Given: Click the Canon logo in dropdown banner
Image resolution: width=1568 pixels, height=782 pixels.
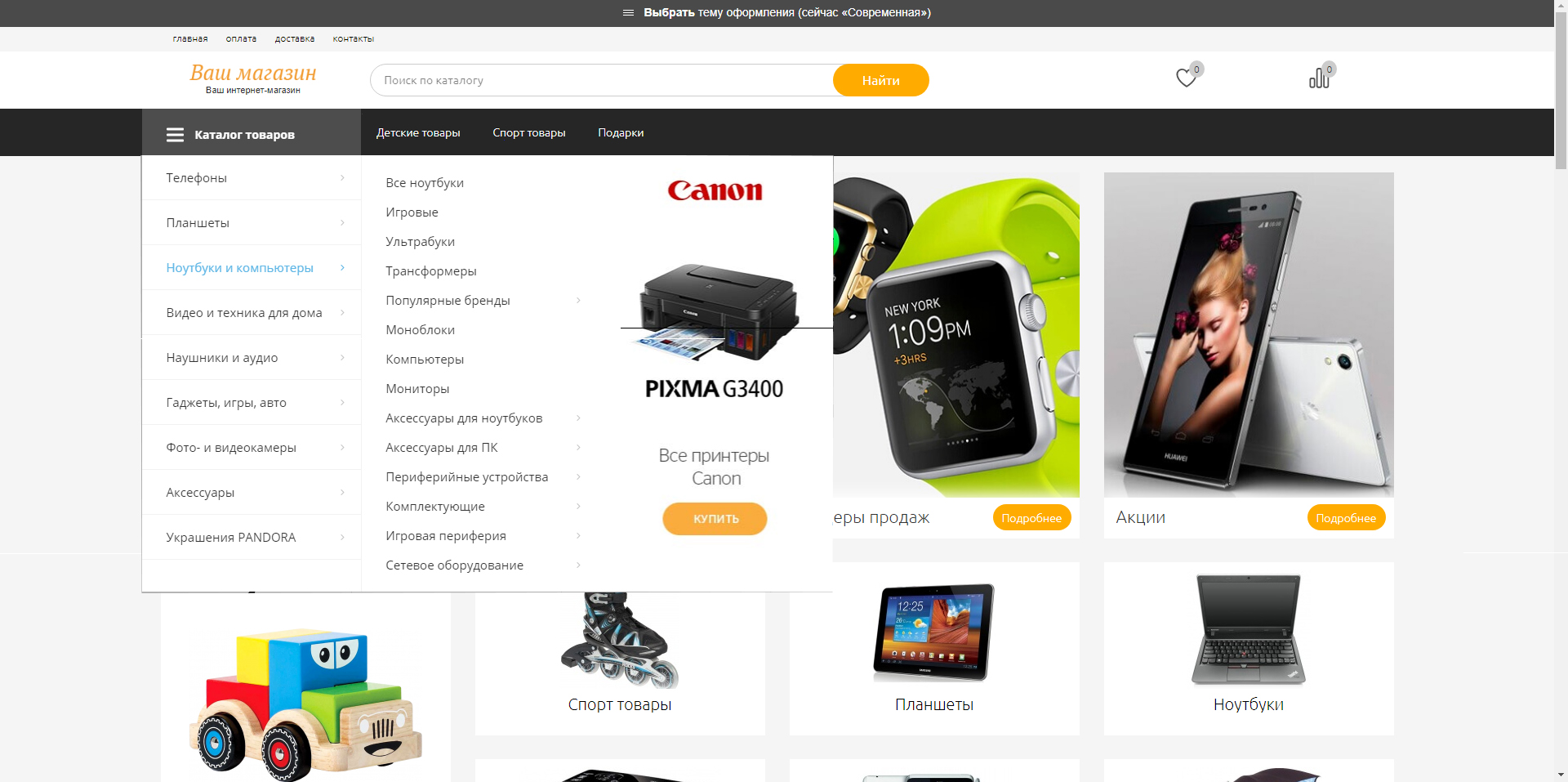Looking at the screenshot, I should pos(715,190).
